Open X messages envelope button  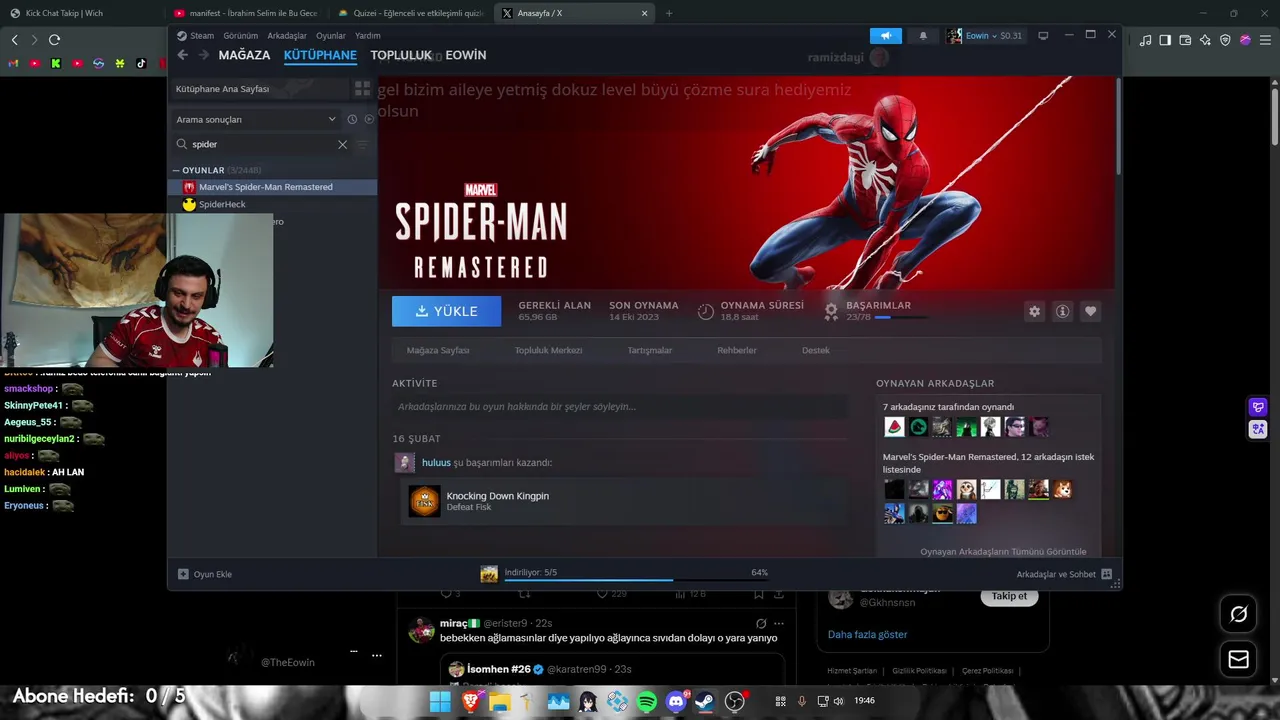point(1238,659)
